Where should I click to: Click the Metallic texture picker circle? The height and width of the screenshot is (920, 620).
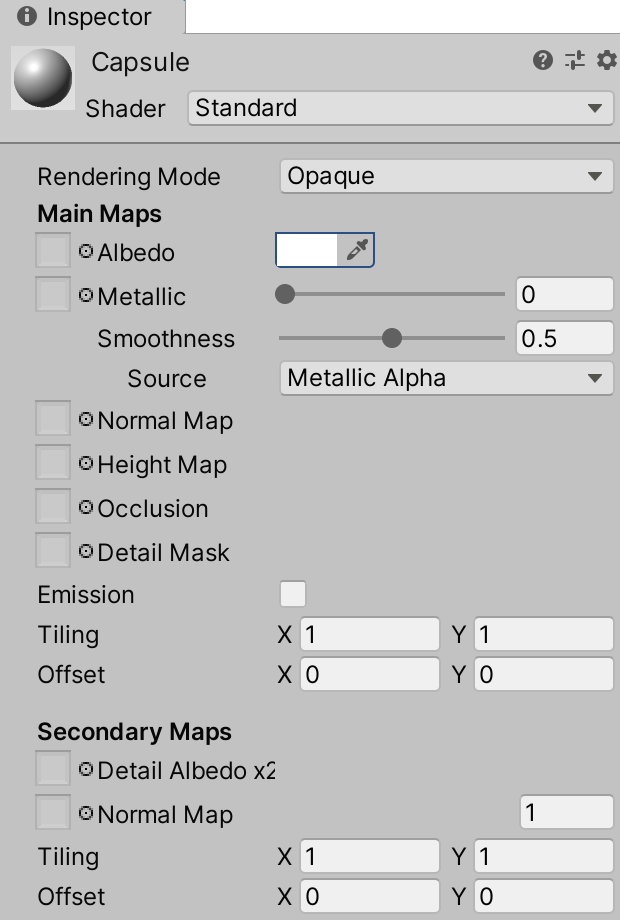pos(86,296)
